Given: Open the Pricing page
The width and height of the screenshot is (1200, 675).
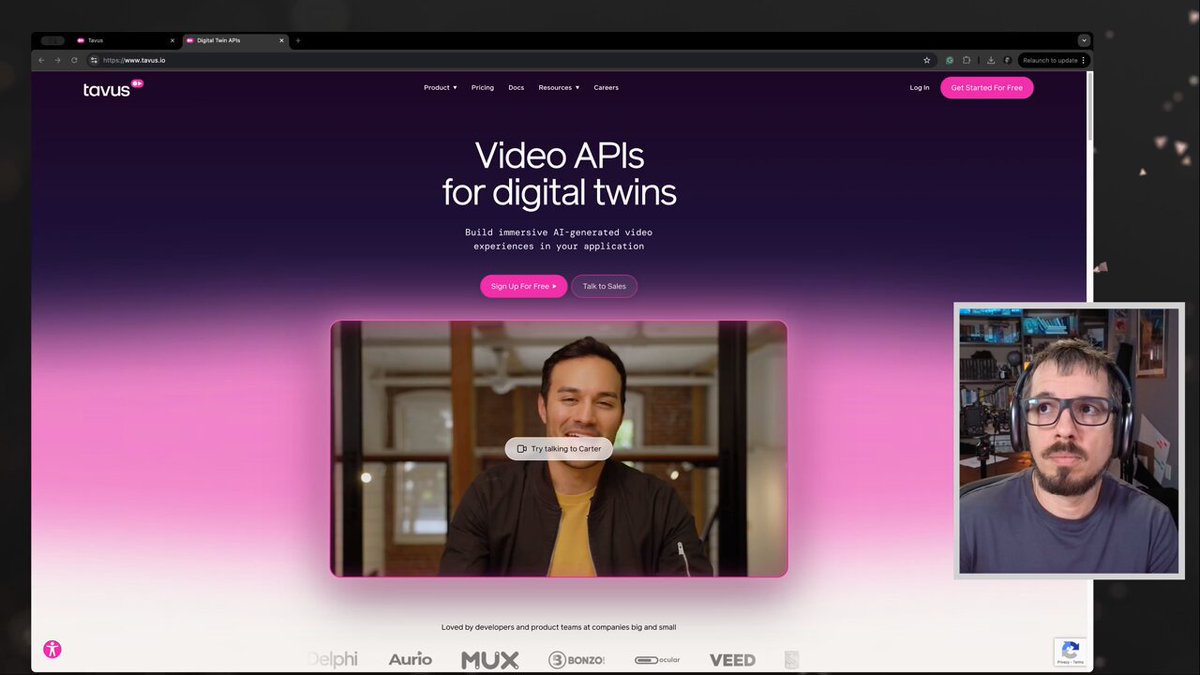Looking at the screenshot, I should 483,88.
